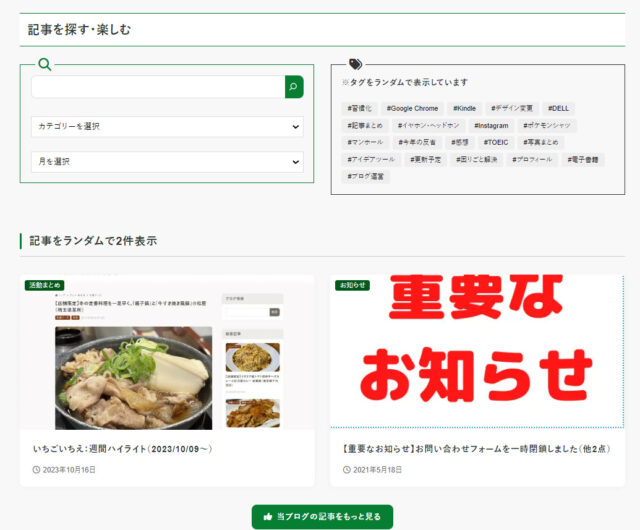The image size is (640, 530).
Task: Open the 重要なお知らせ article thumbnail
Action: tap(477, 353)
